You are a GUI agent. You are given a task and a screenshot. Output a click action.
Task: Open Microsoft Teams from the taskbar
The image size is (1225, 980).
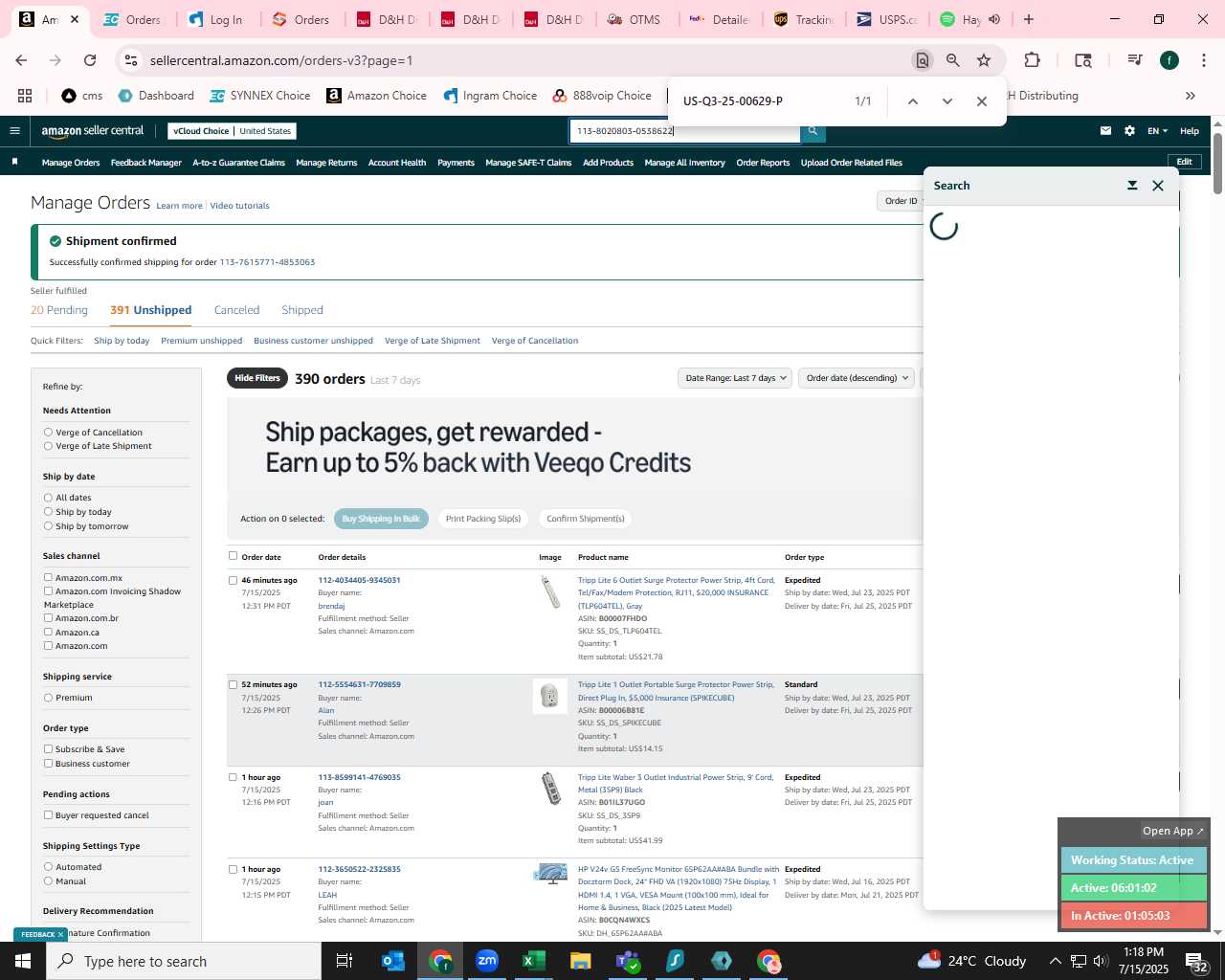point(628,961)
